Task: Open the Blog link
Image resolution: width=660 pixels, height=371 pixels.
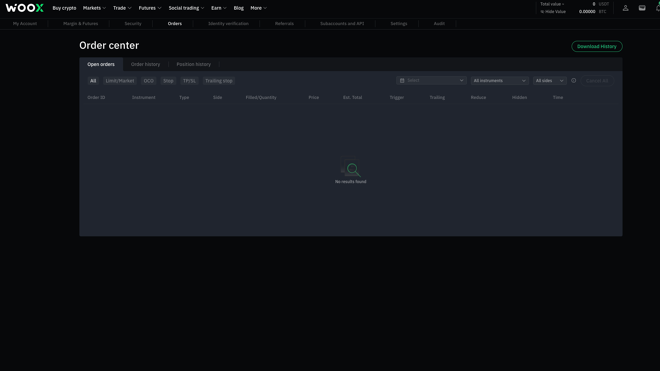Action: (x=239, y=8)
